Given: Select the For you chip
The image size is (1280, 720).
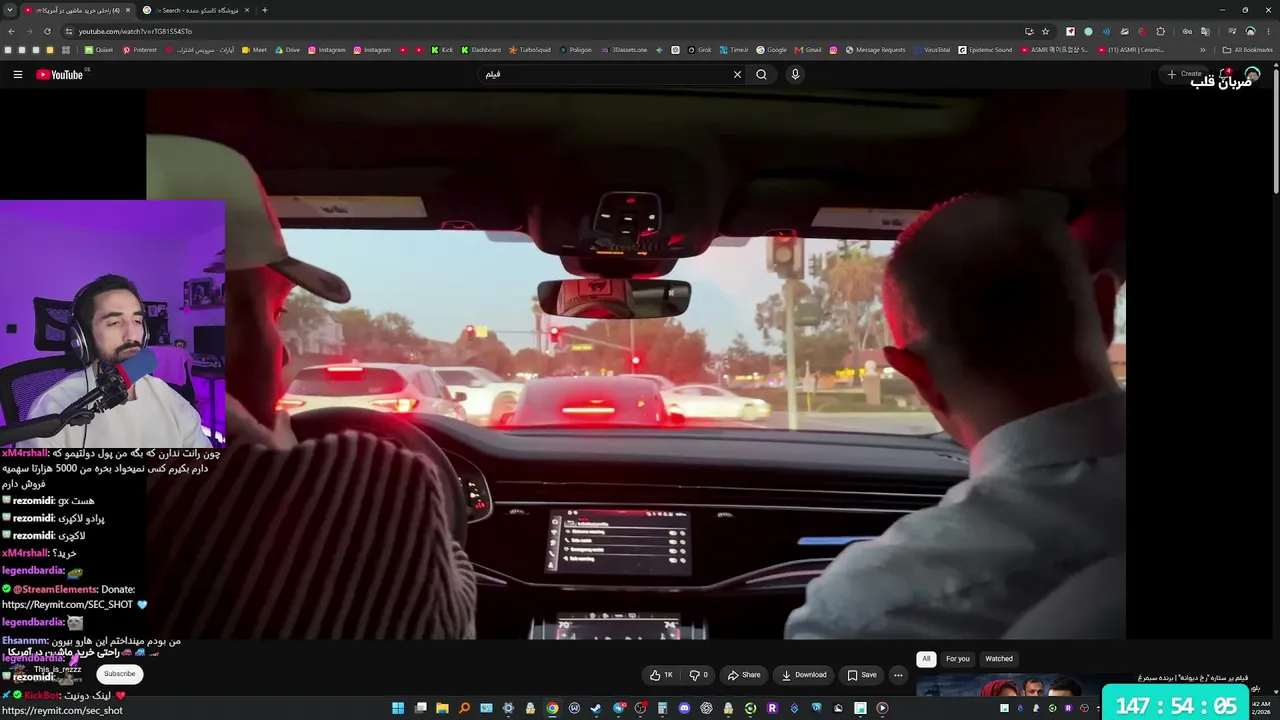Looking at the screenshot, I should [958, 659].
